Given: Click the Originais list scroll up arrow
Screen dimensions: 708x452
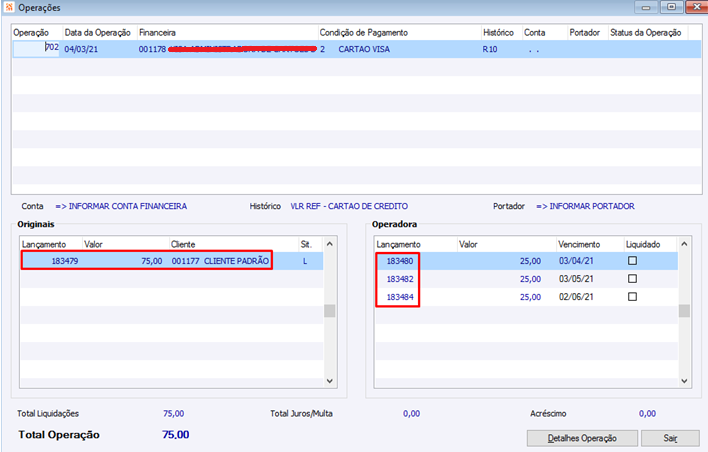Looking at the screenshot, I should tap(330, 244).
